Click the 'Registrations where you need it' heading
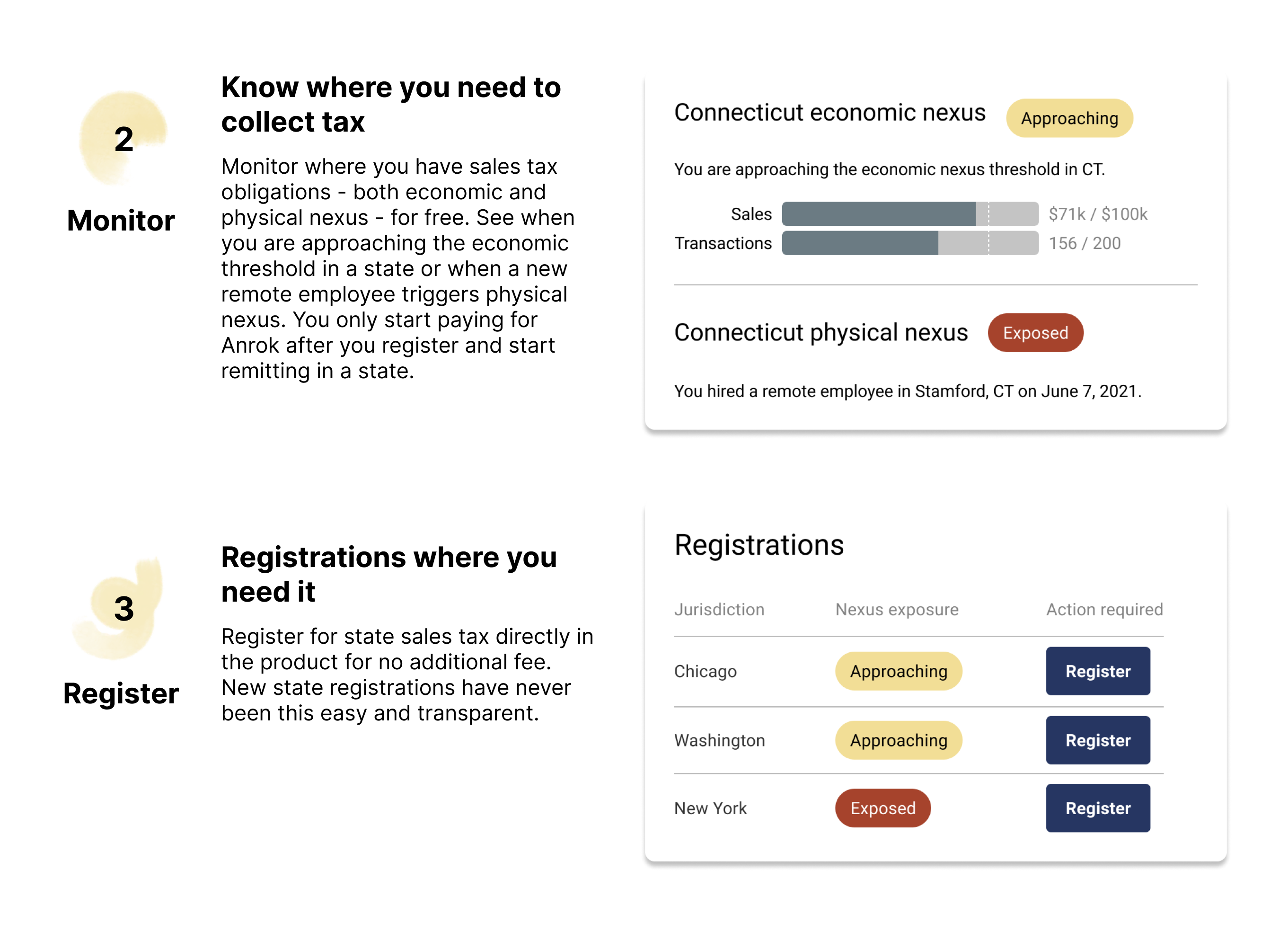This screenshot has width=1288, height=941. [x=388, y=574]
